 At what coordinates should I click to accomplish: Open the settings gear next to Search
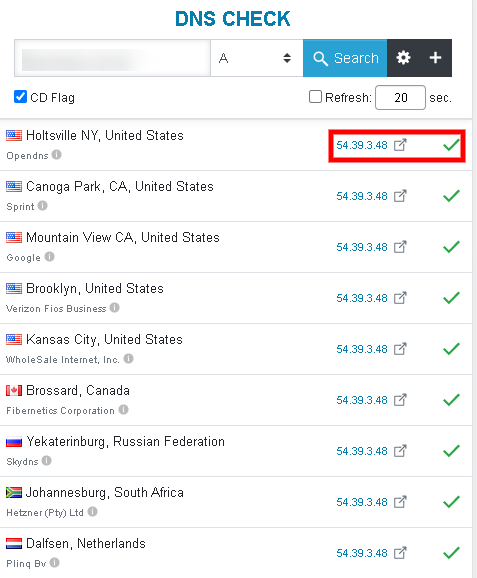403,58
